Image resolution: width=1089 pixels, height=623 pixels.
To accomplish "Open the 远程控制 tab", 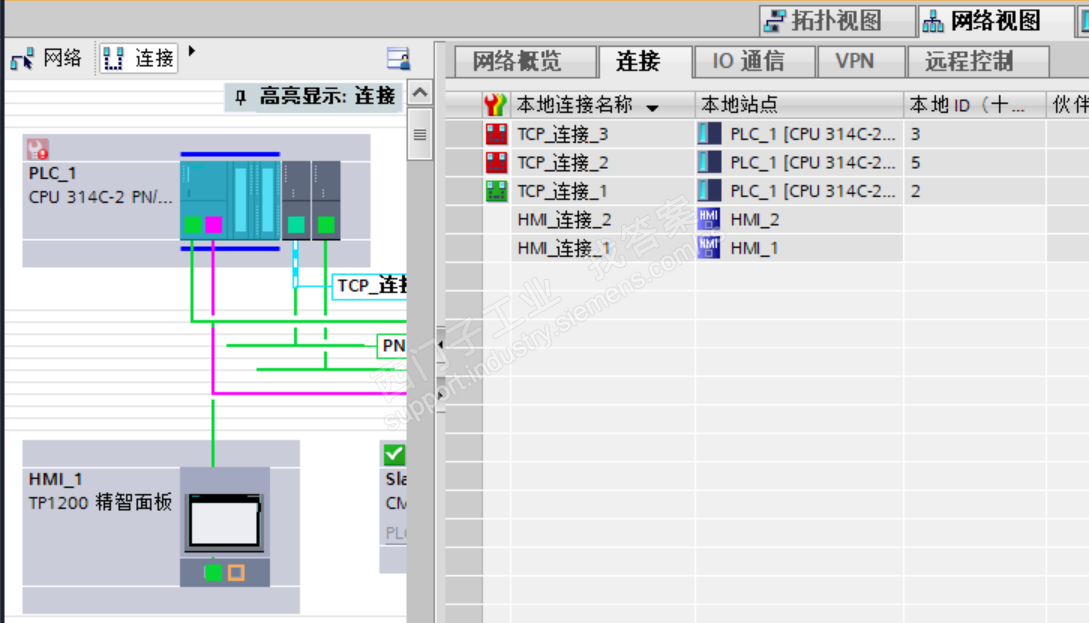I will 977,62.
